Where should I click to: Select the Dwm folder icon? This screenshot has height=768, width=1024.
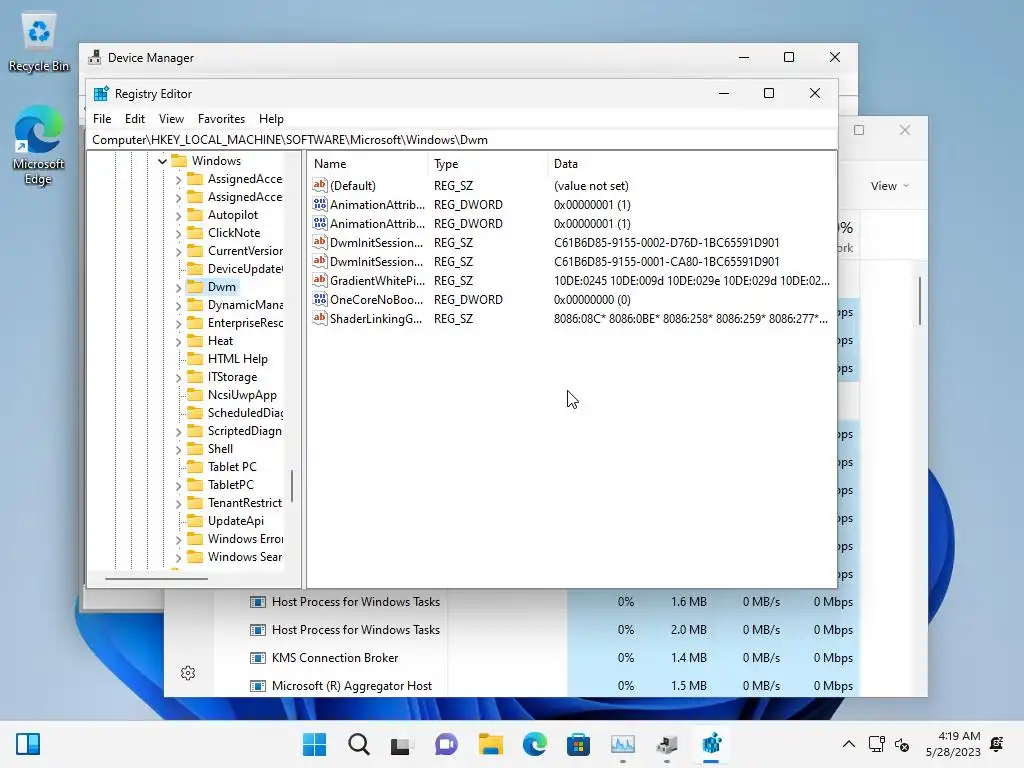(195, 287)
